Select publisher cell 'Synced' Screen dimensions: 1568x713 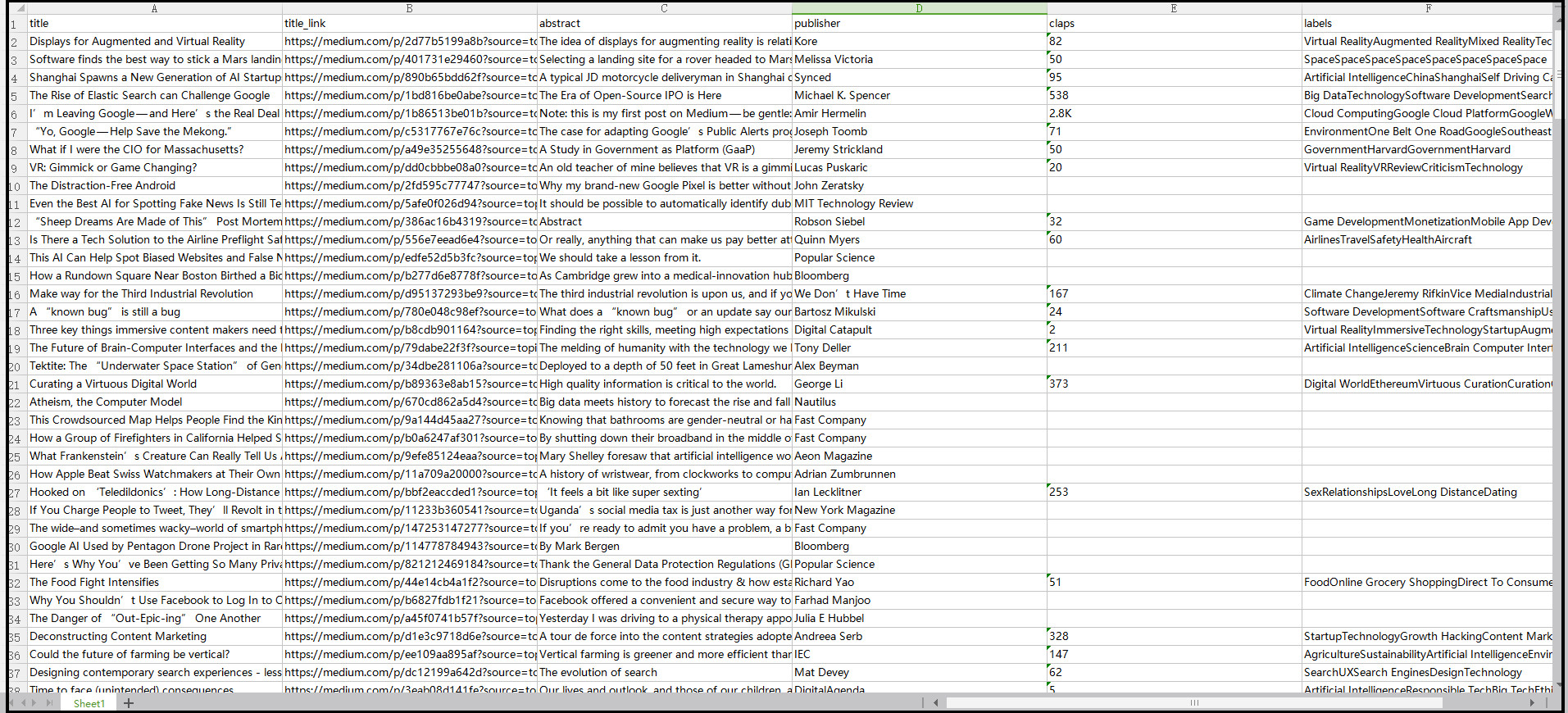pyautogui.click(x=919, y=77)
